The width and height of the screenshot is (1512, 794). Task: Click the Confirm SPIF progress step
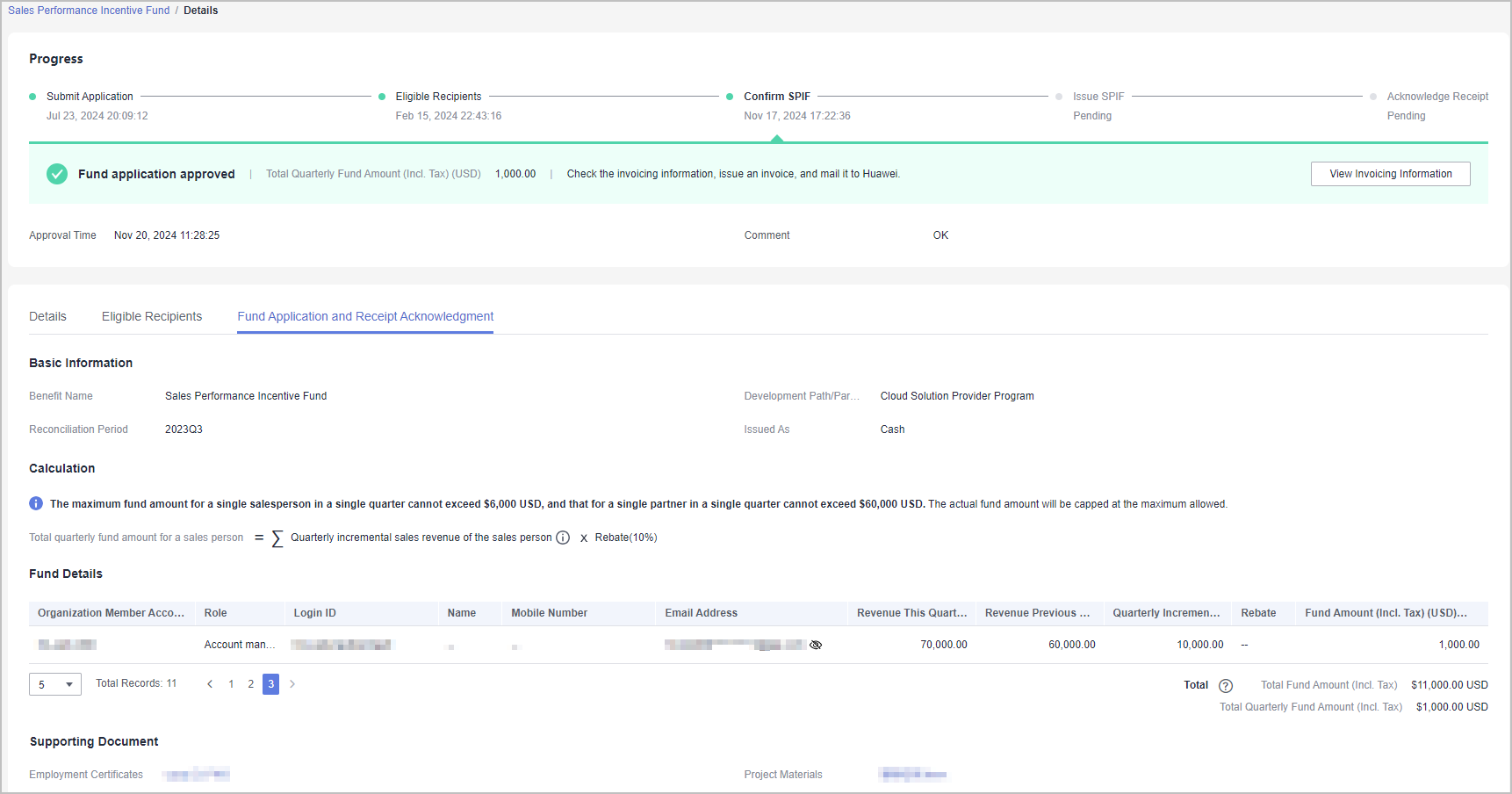(x=776, y=97)
